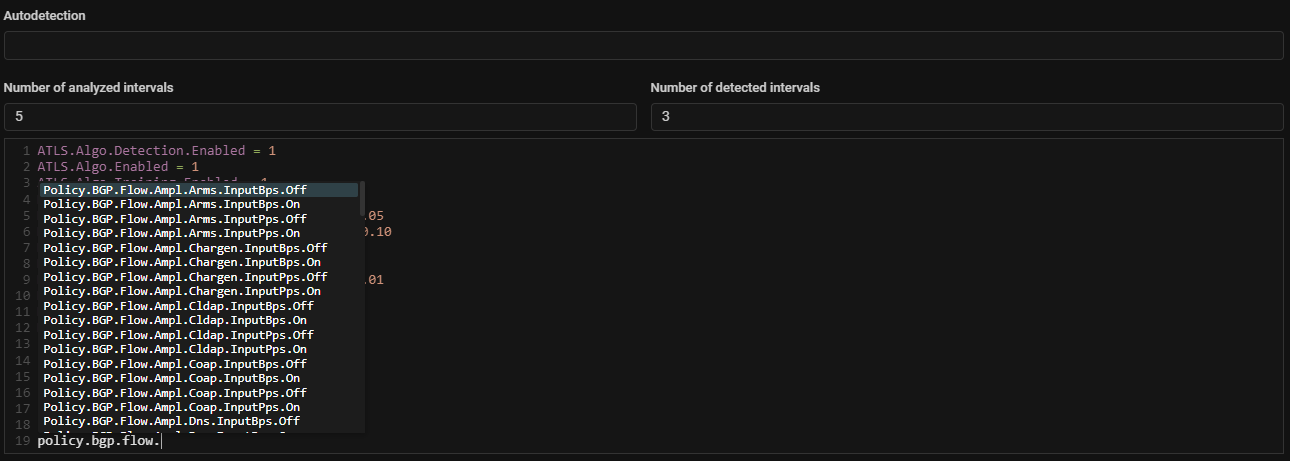Screen dimensions: 1290x461
Task: Focus the Number of analyzed intervals field
Action: [x=320, y=116]
